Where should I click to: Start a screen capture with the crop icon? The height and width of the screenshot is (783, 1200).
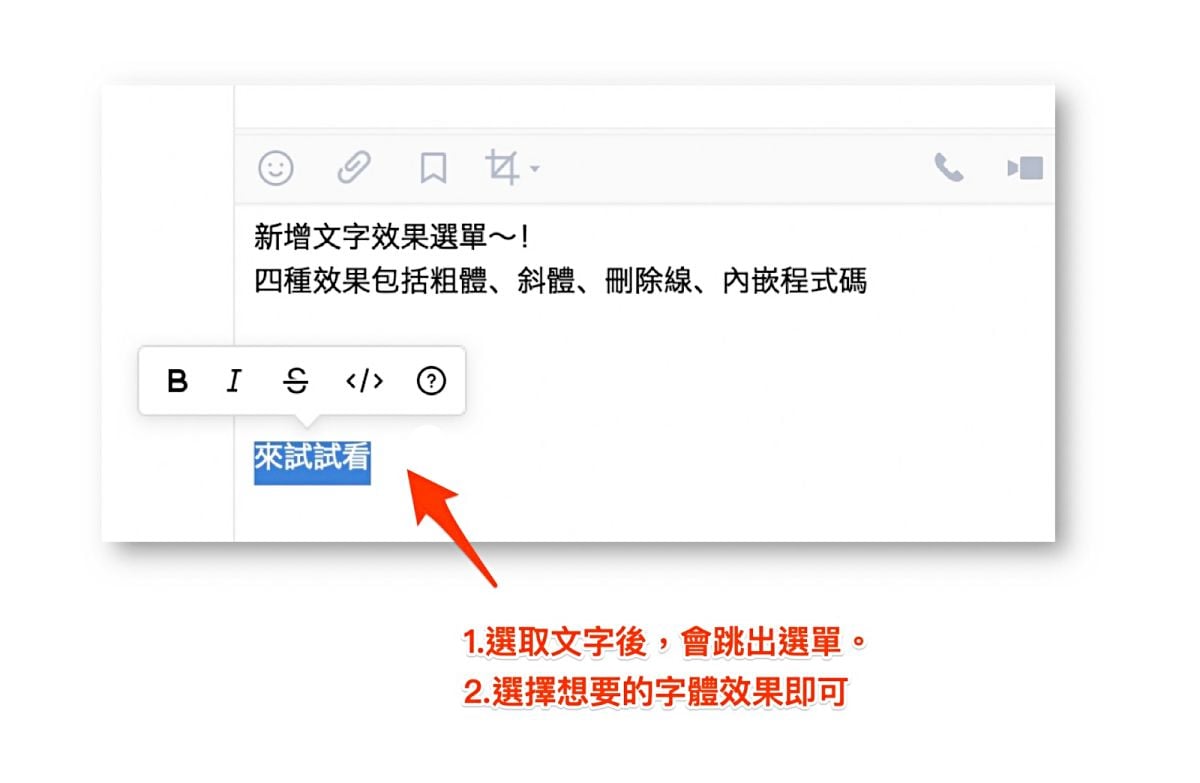503,167
